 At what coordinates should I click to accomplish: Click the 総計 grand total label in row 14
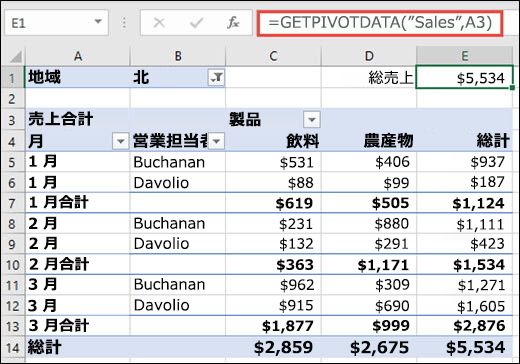coord(78,348)
